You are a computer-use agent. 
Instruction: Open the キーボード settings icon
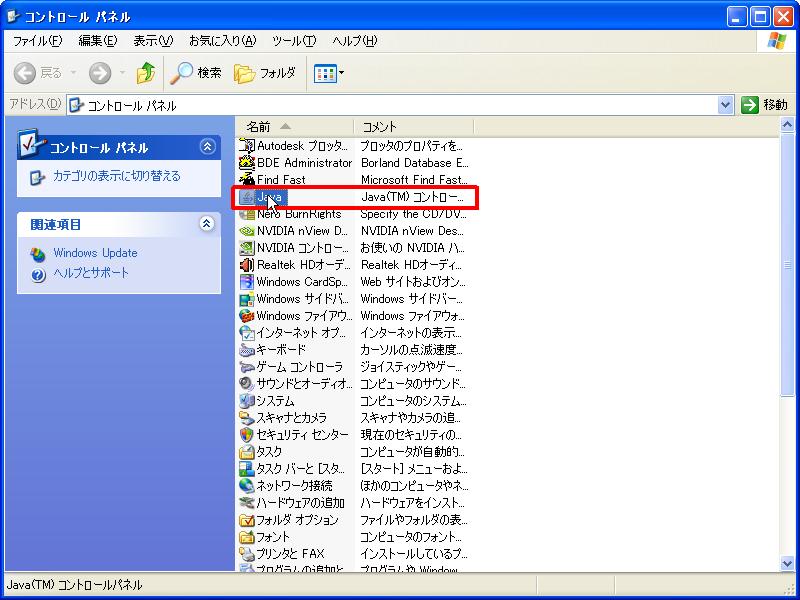[281, 350]
